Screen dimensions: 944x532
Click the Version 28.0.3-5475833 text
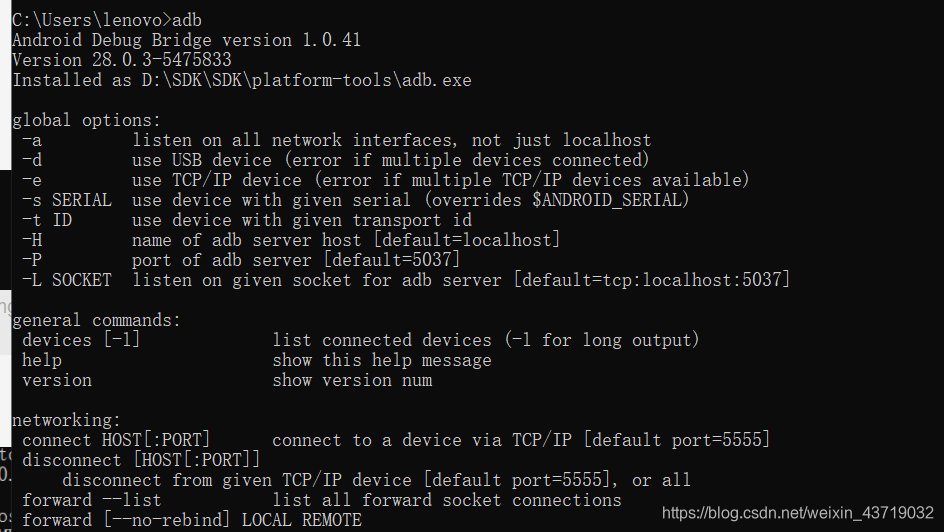pos(122,60)
